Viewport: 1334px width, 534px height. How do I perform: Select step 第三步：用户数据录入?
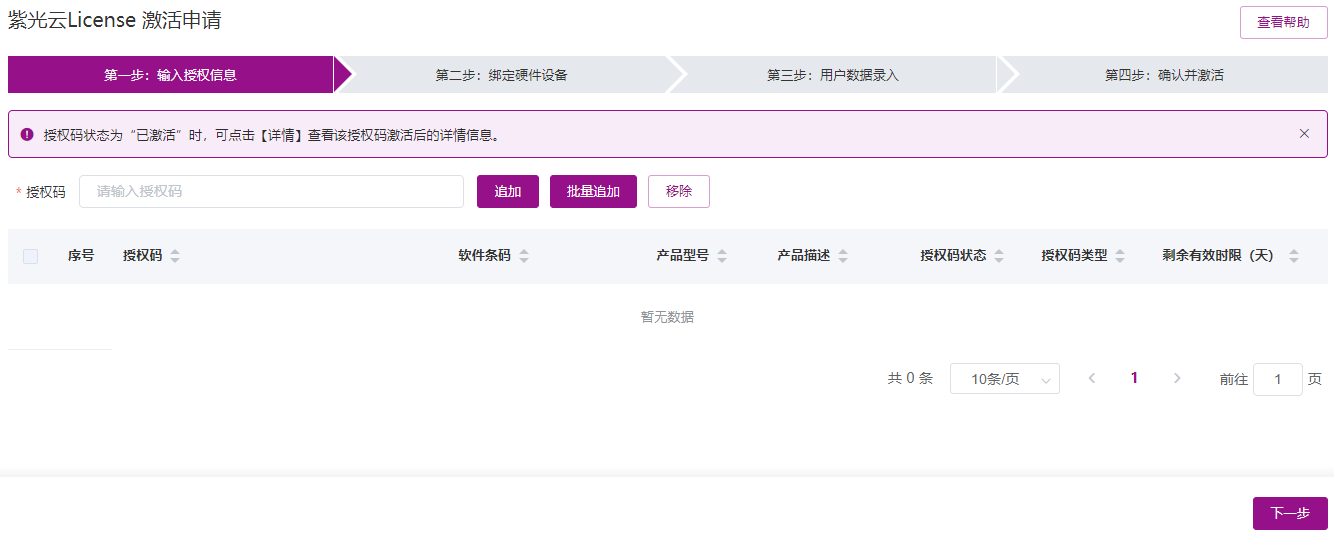(x=833, y=75)
